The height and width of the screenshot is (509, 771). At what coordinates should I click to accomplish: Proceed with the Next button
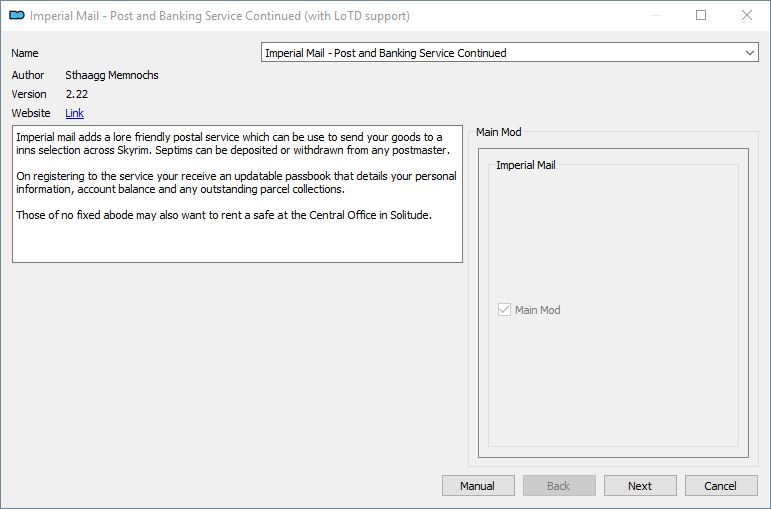coord(640,485)
